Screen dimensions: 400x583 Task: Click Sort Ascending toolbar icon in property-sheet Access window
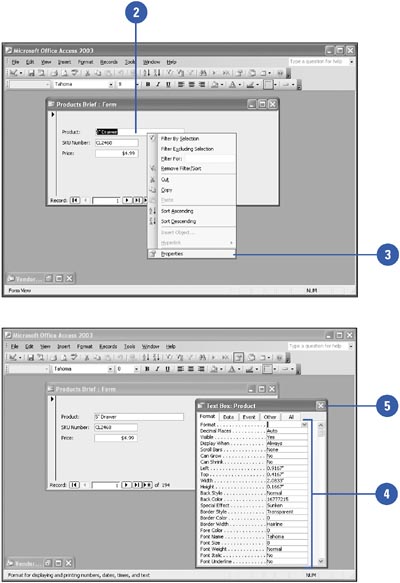point(146,358)
